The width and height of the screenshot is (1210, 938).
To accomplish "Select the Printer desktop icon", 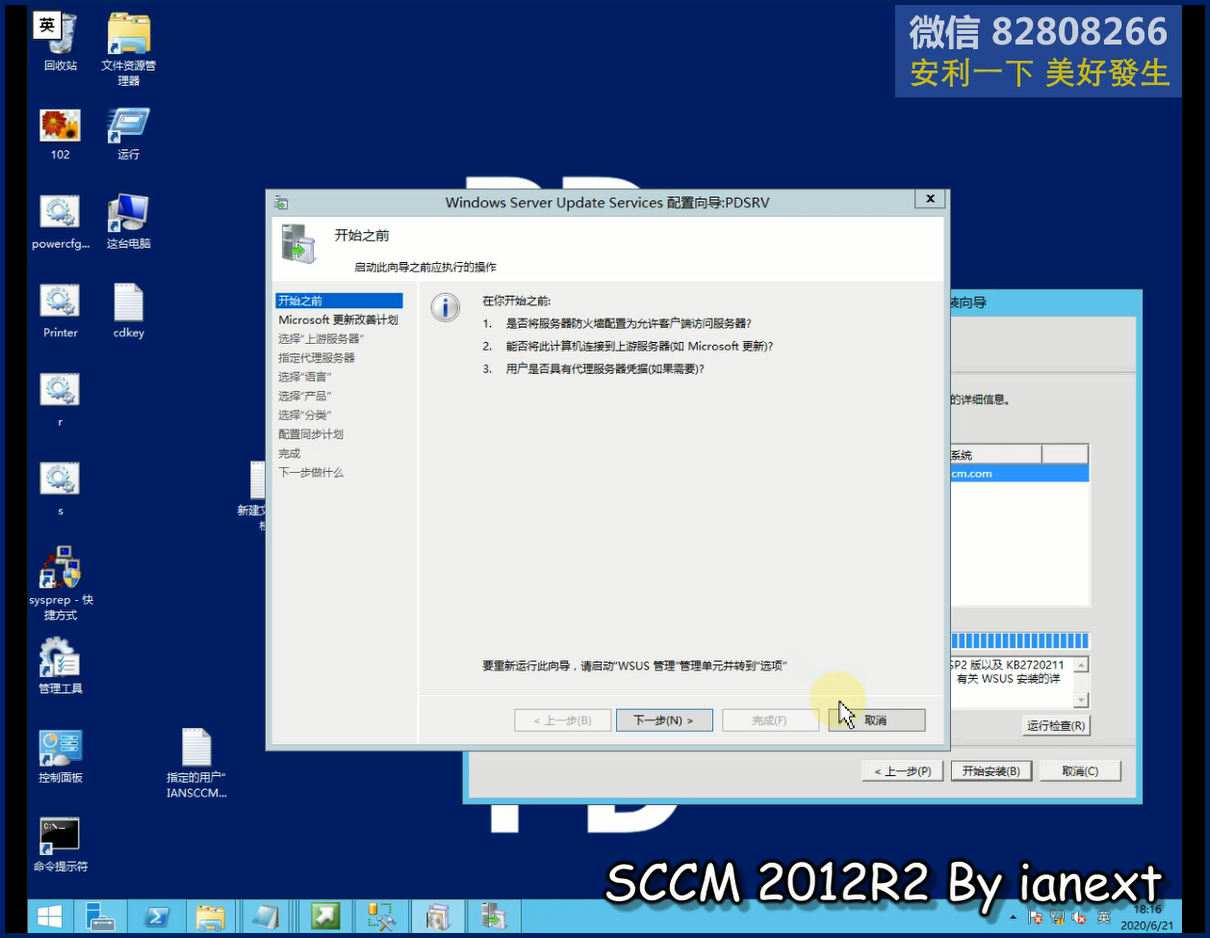I will point(60,311).
